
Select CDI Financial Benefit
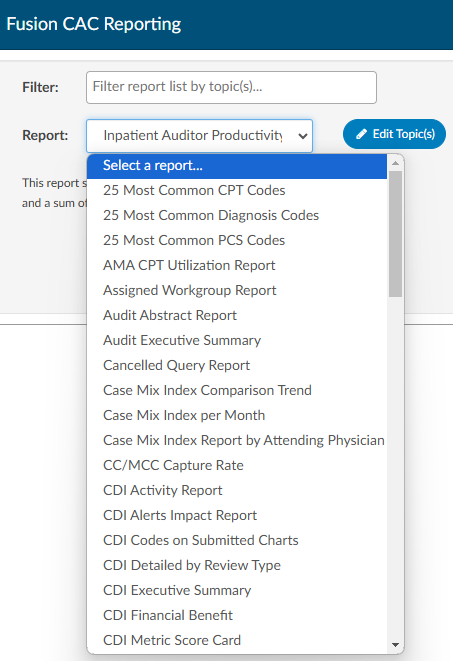[237, 615]
